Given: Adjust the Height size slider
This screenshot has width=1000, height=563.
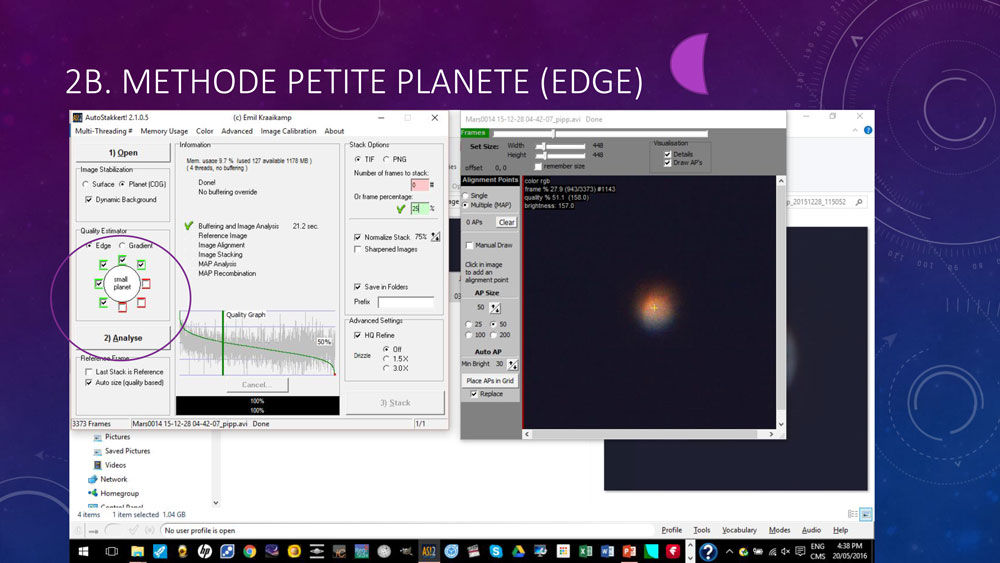Looking at the screenshot, I should (x=561, y=155).
